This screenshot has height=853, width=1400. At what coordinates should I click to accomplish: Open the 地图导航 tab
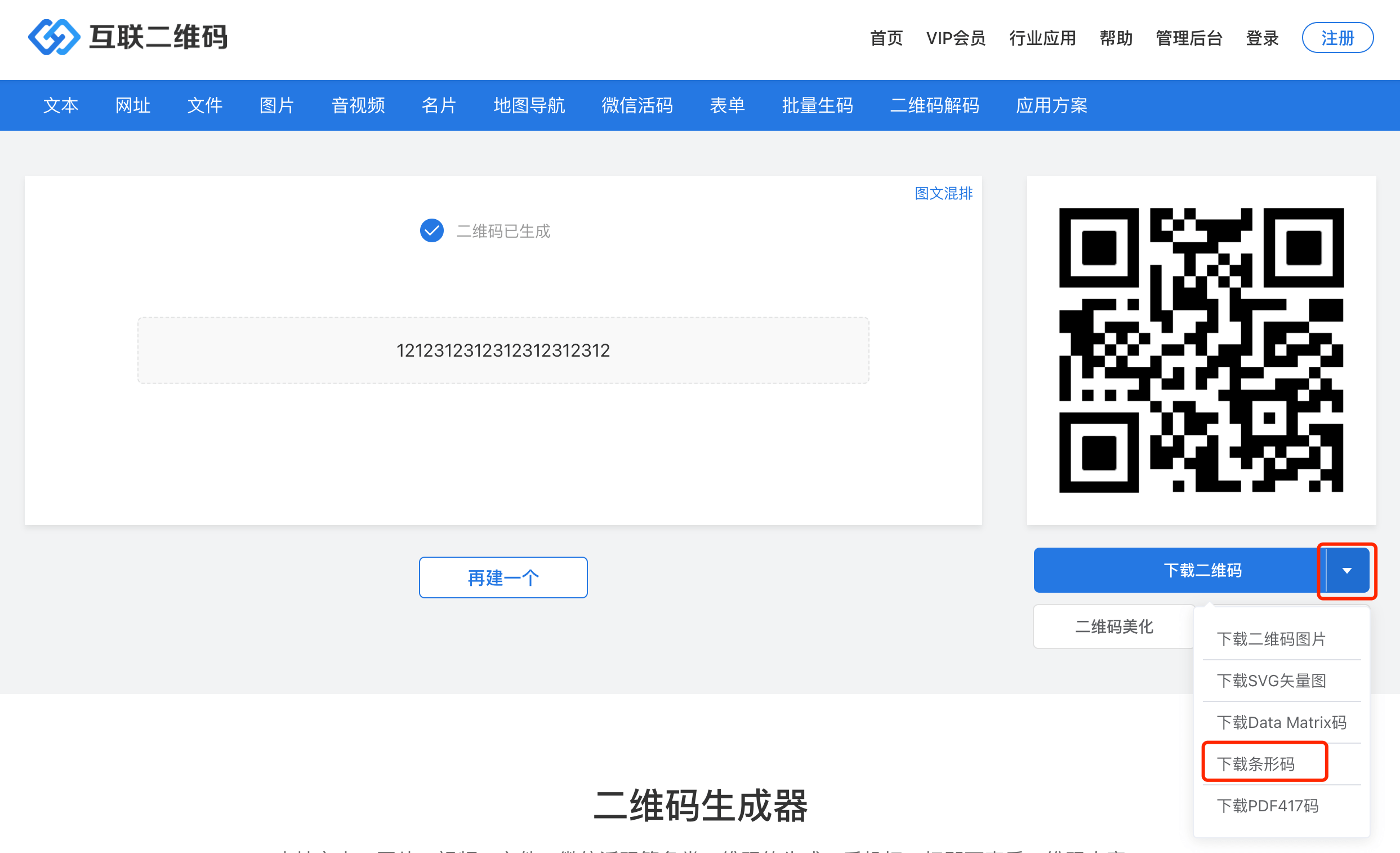529,106
